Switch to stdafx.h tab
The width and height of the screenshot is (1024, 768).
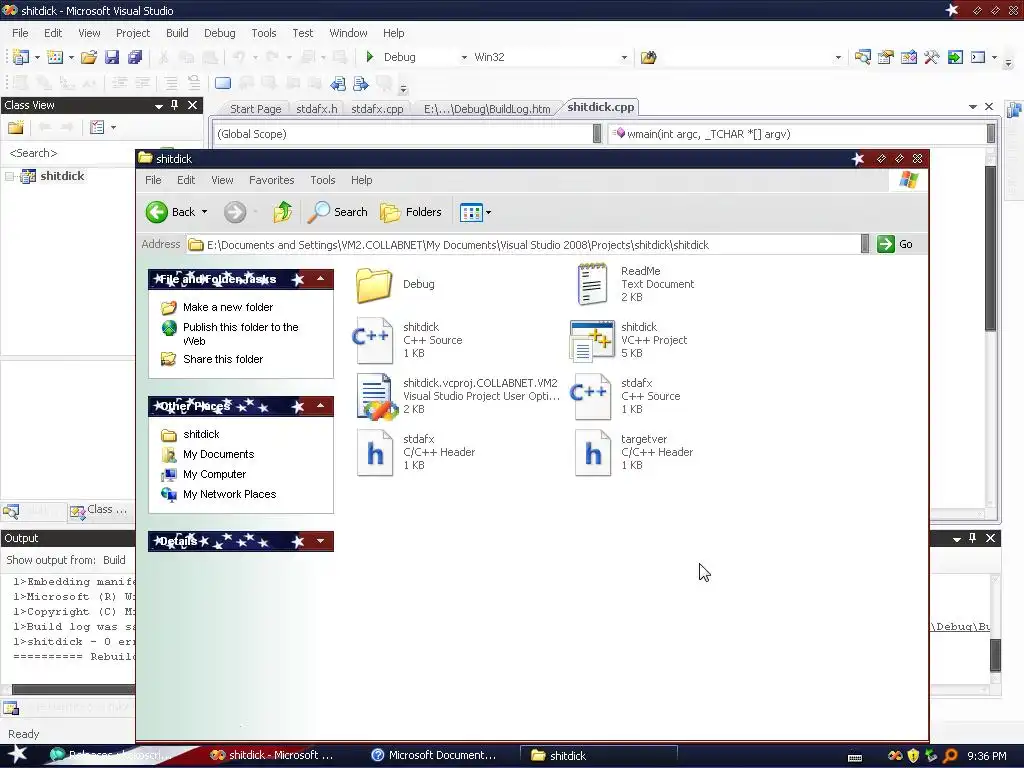tap(317, 109)
